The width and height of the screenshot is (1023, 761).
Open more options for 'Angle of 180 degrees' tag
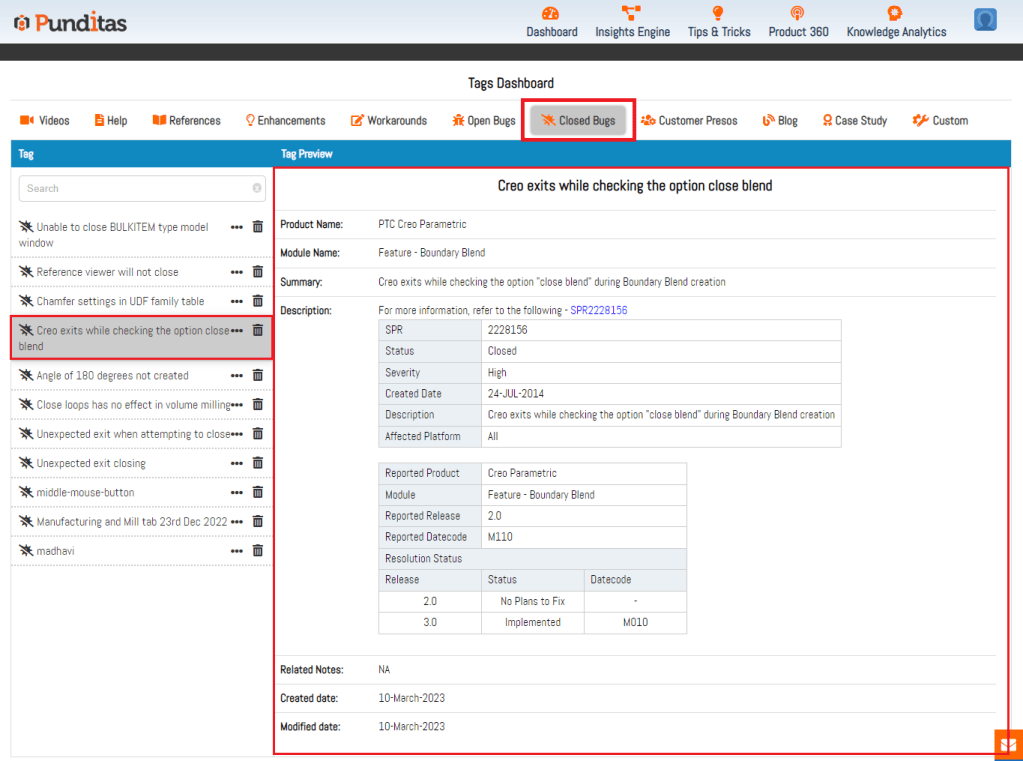point(237,376)
